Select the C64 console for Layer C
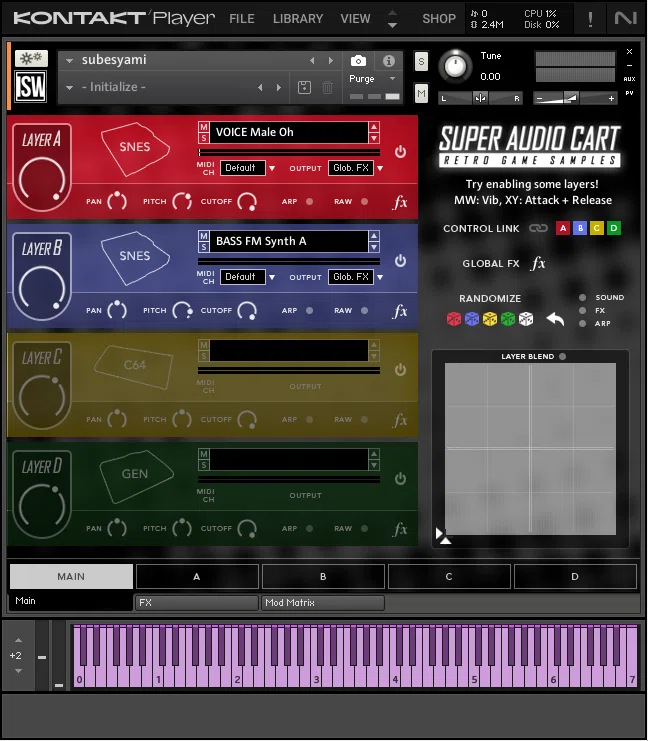This screenshot has width=648, height=741. 134,366
